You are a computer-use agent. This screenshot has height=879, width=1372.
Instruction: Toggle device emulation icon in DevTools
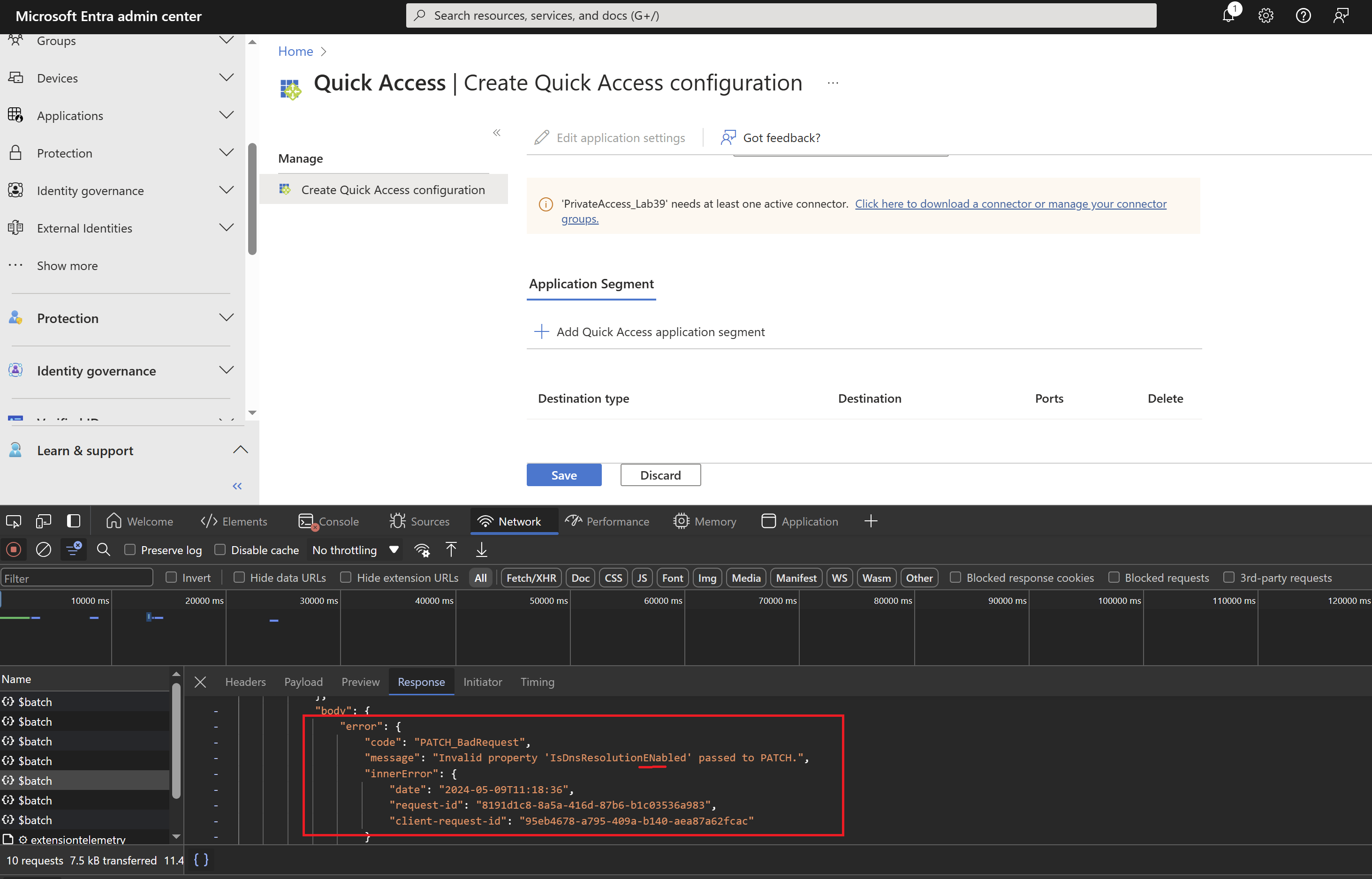[x=44, y=521]
